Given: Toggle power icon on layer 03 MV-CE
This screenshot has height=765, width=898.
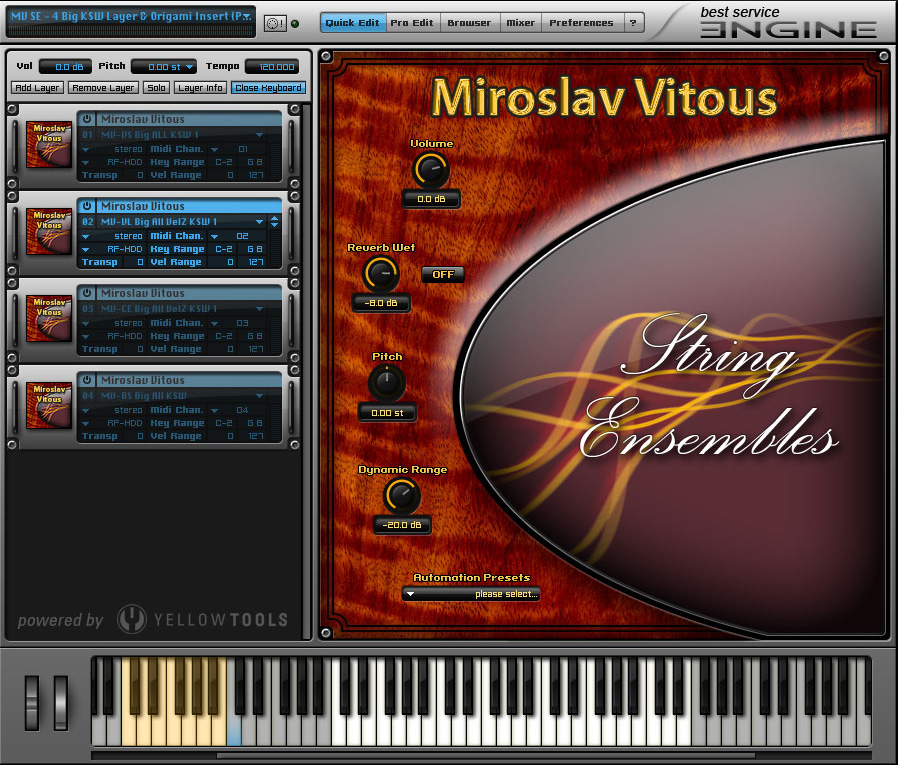Looking at the screenshot, I should coord(87,293).
